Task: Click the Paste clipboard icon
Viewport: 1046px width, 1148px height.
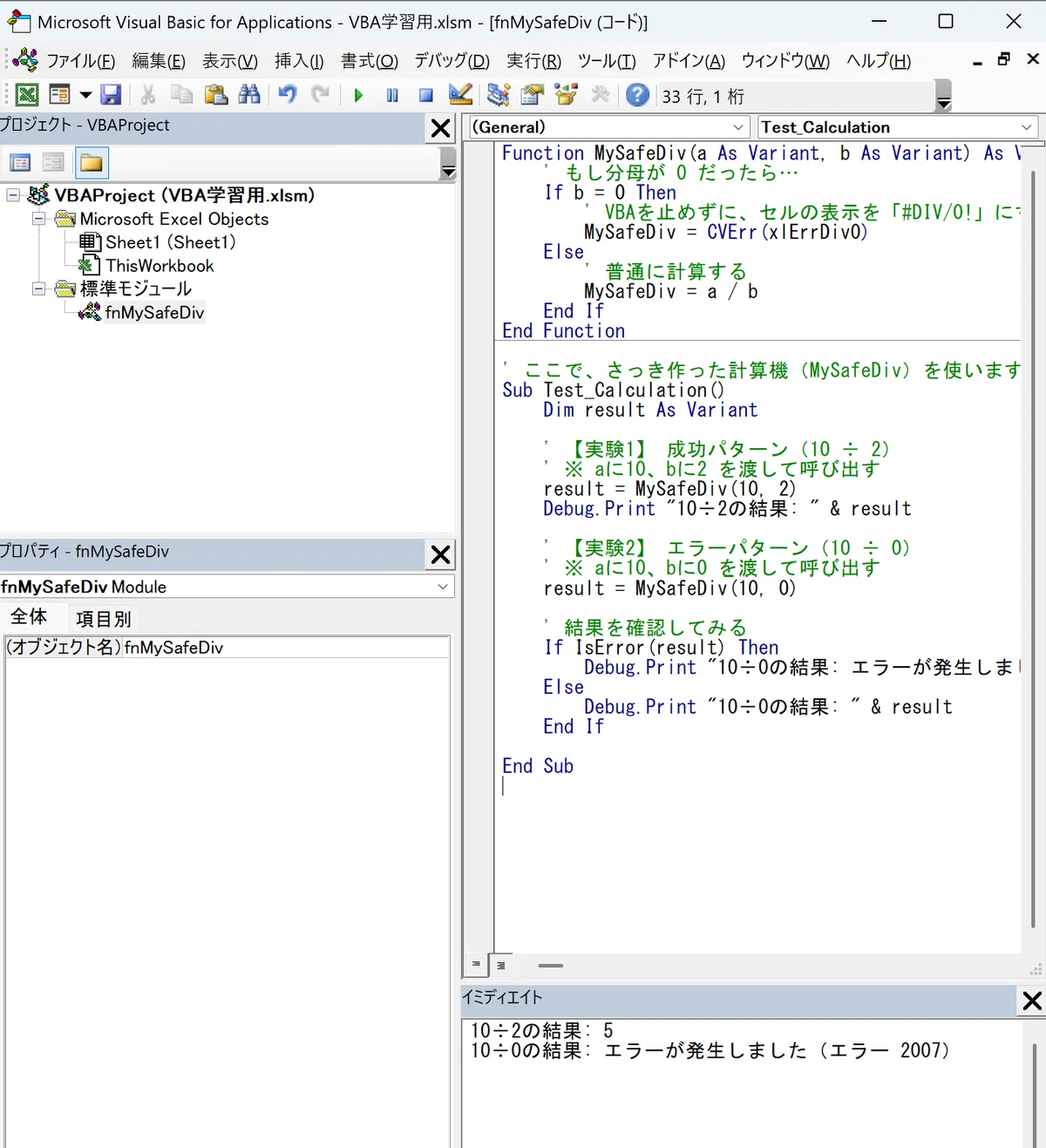Action: (215, 95)
